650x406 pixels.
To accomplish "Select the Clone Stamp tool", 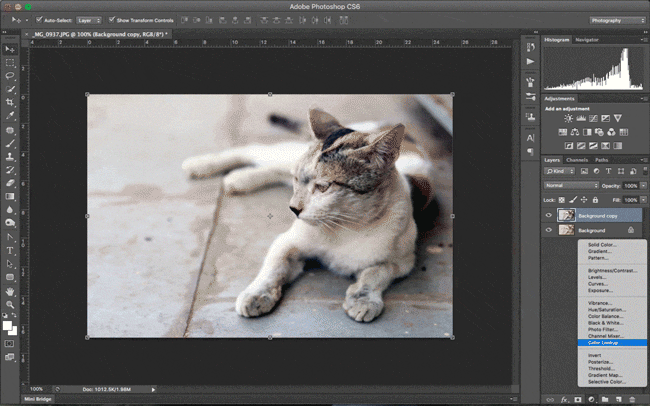I will point(10,157).
